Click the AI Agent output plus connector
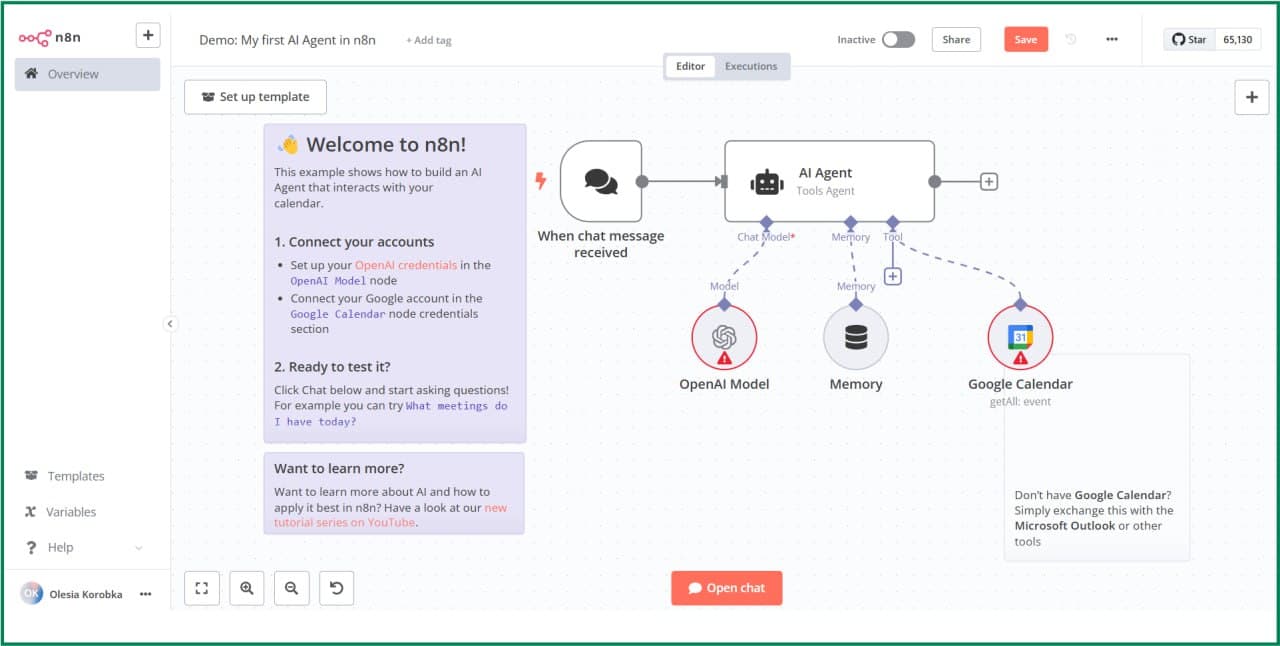This screenshot has height=646, width=1280. point(989,182)
